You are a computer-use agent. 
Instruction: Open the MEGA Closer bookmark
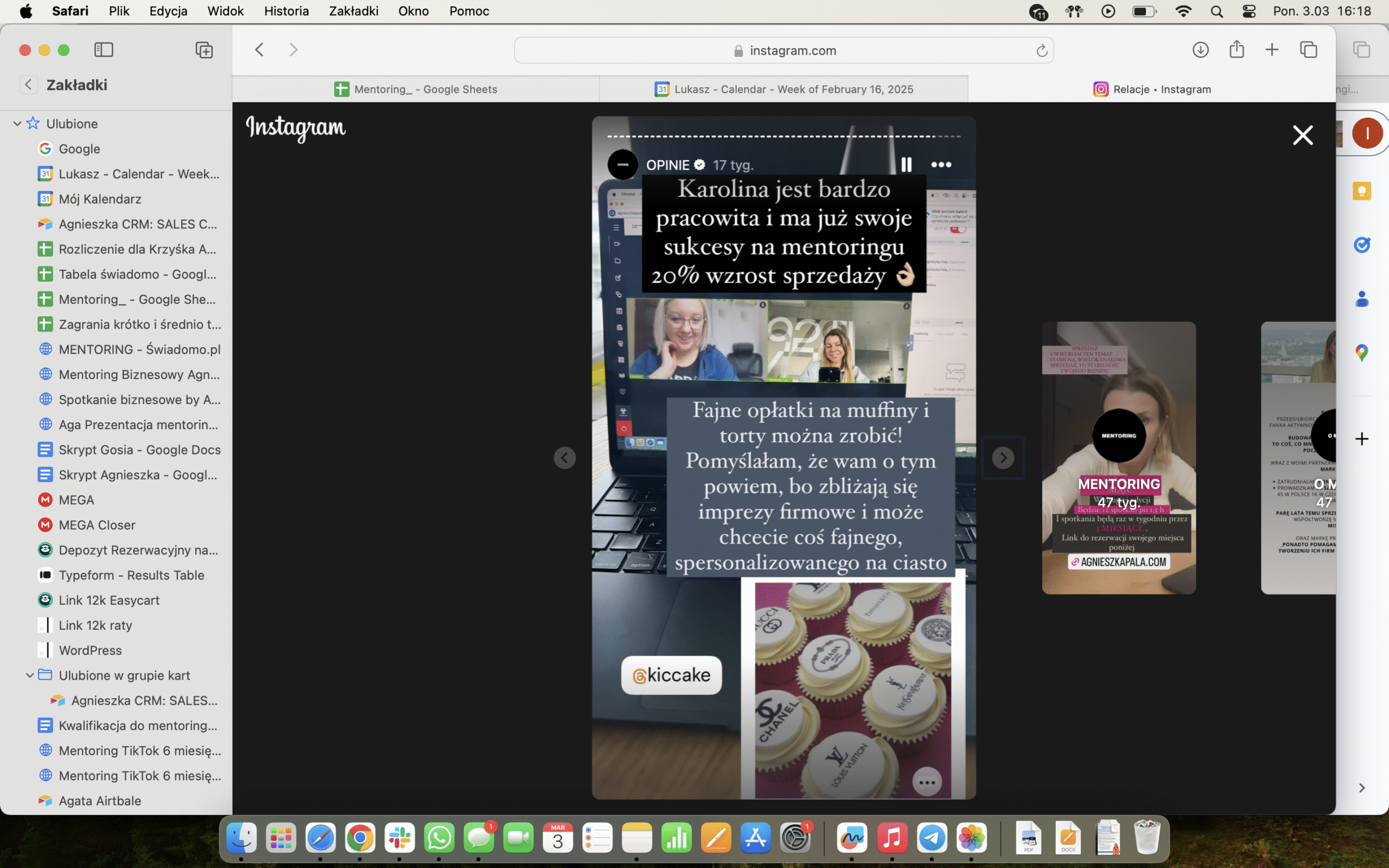click(97, 525)
